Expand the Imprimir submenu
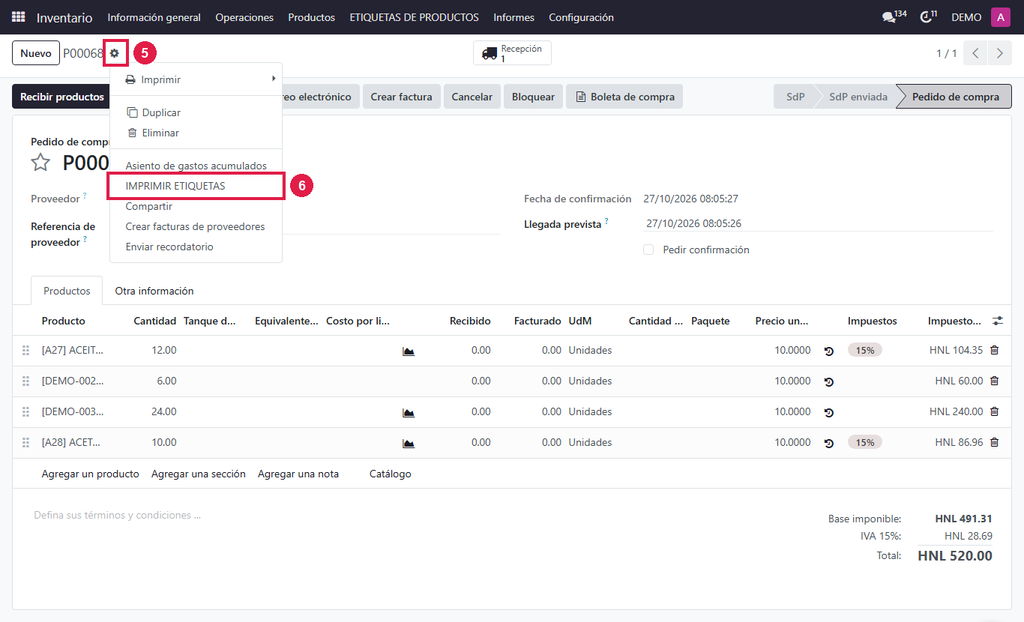This screenshot has height=622, width=1024. (x=196, y=79)
